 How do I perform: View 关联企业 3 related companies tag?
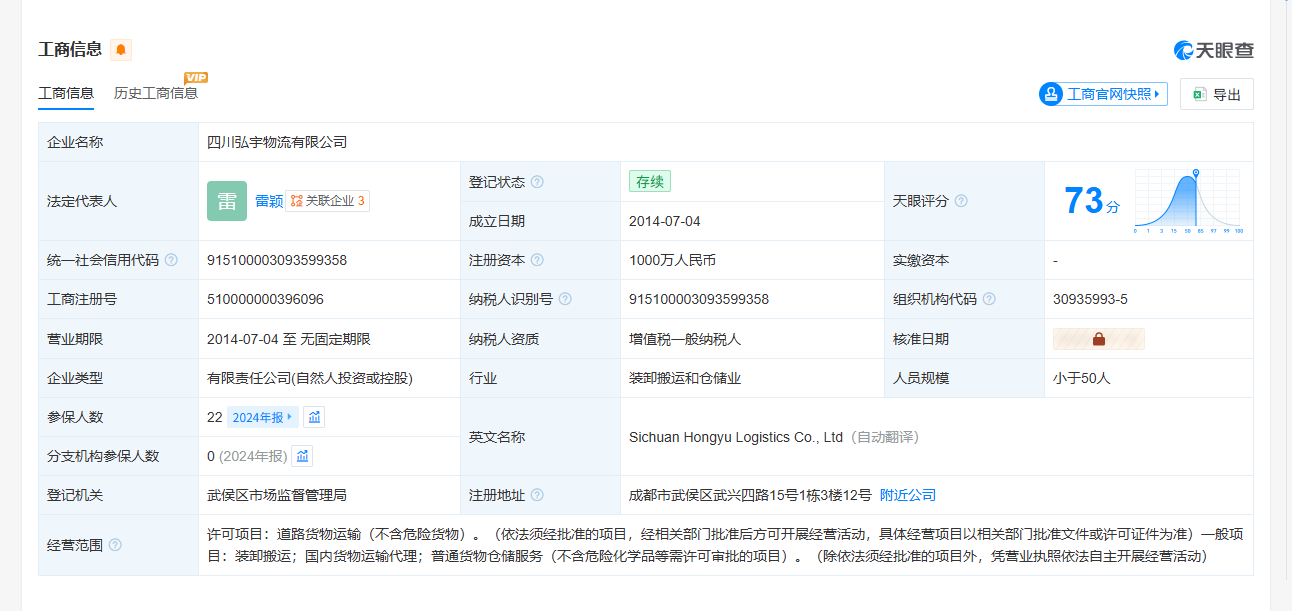[327, 201]
